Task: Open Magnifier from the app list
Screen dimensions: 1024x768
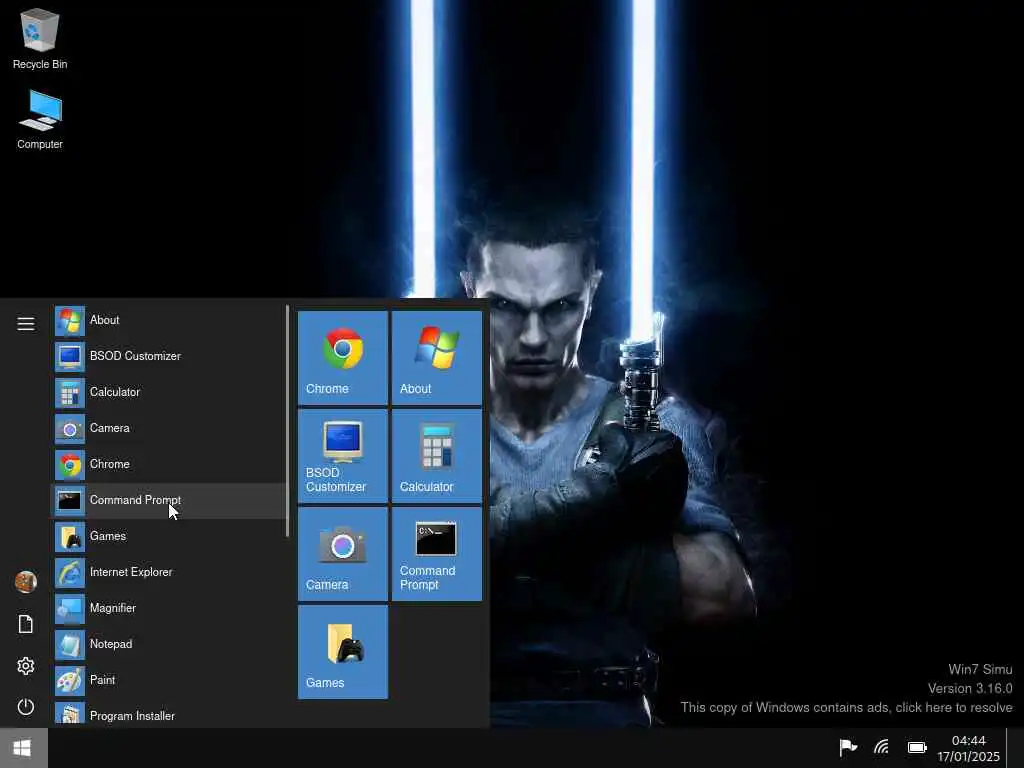Action: tap(168, 609)
